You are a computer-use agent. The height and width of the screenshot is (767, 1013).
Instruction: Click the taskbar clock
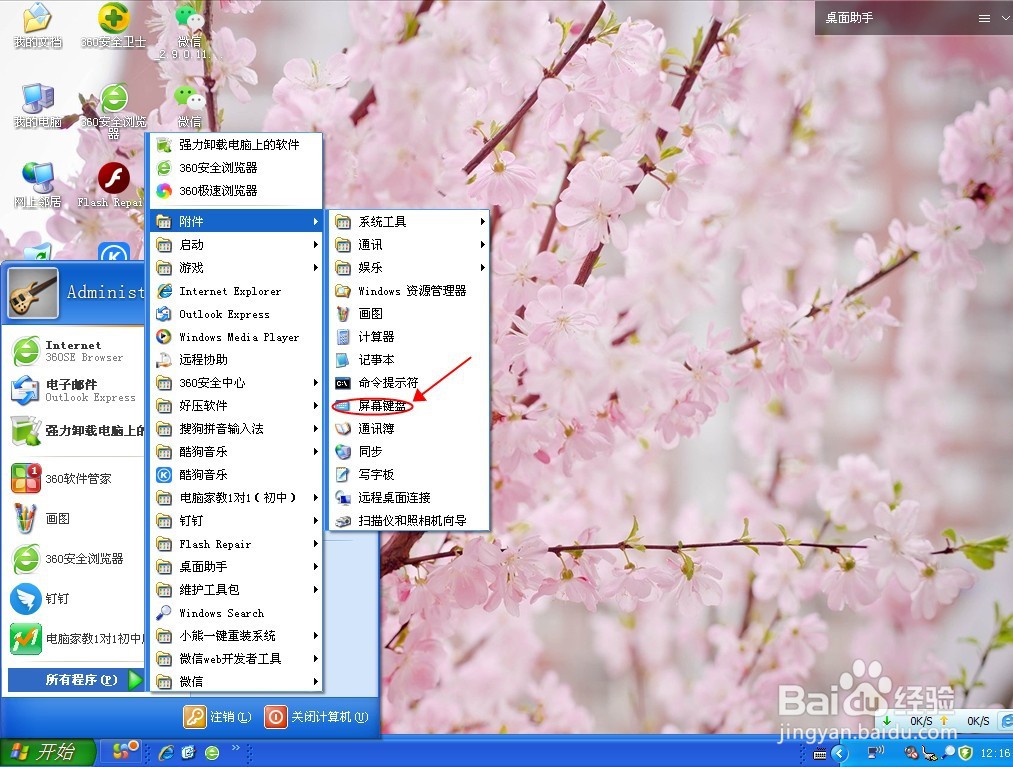[x=995, y=753]
